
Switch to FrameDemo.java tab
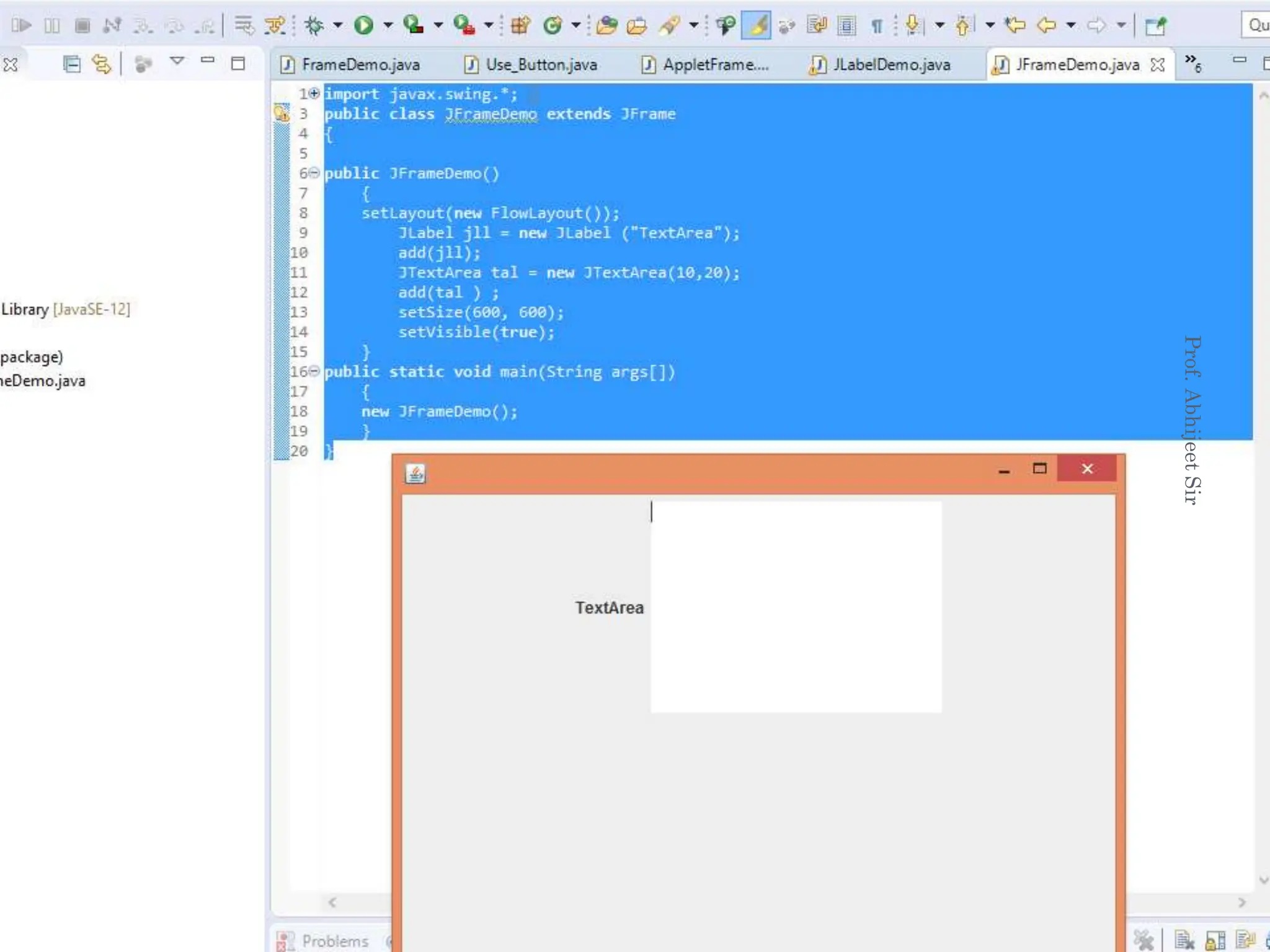tap(360, 64)
